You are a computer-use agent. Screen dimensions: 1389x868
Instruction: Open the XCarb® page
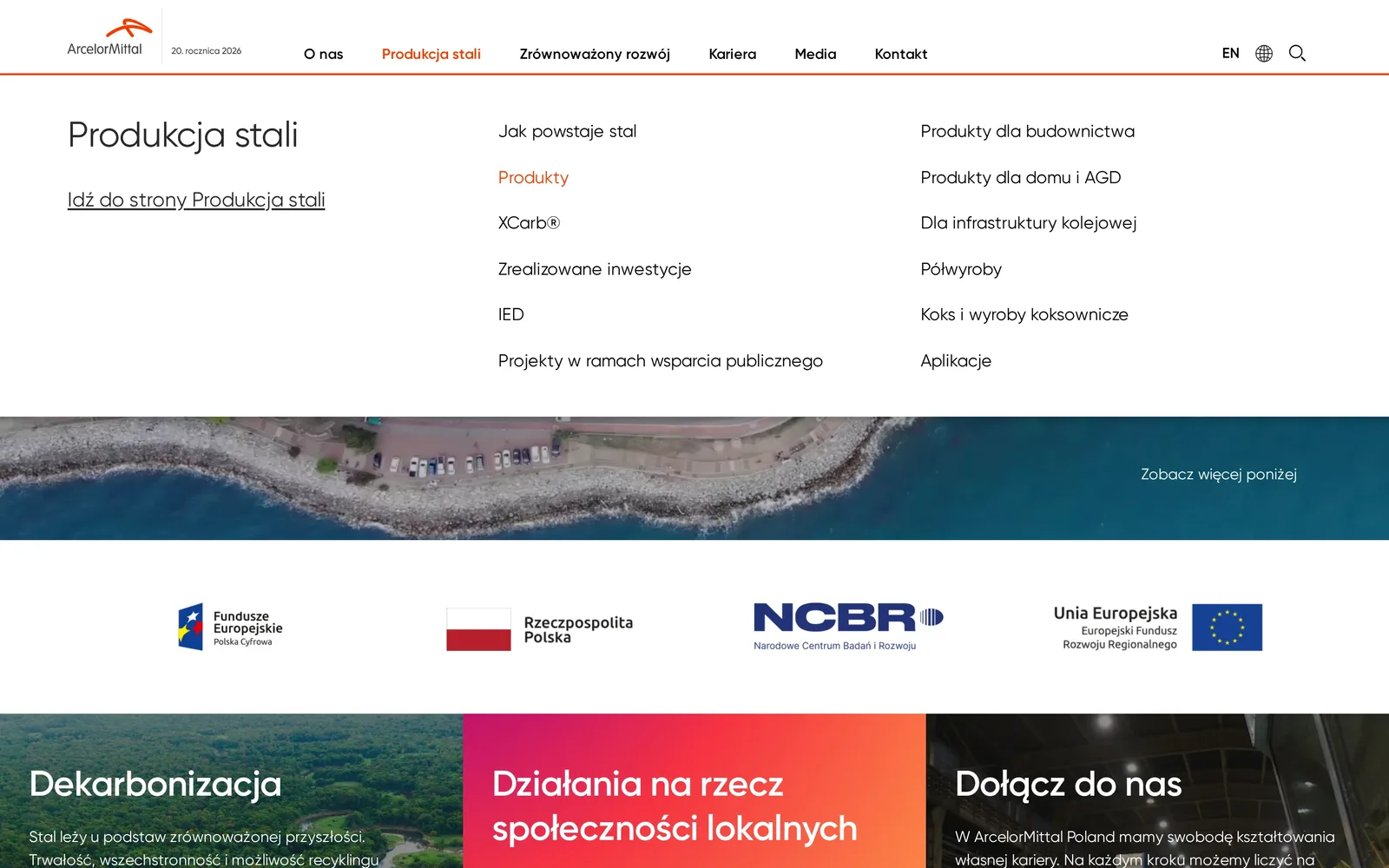point(529,223)
